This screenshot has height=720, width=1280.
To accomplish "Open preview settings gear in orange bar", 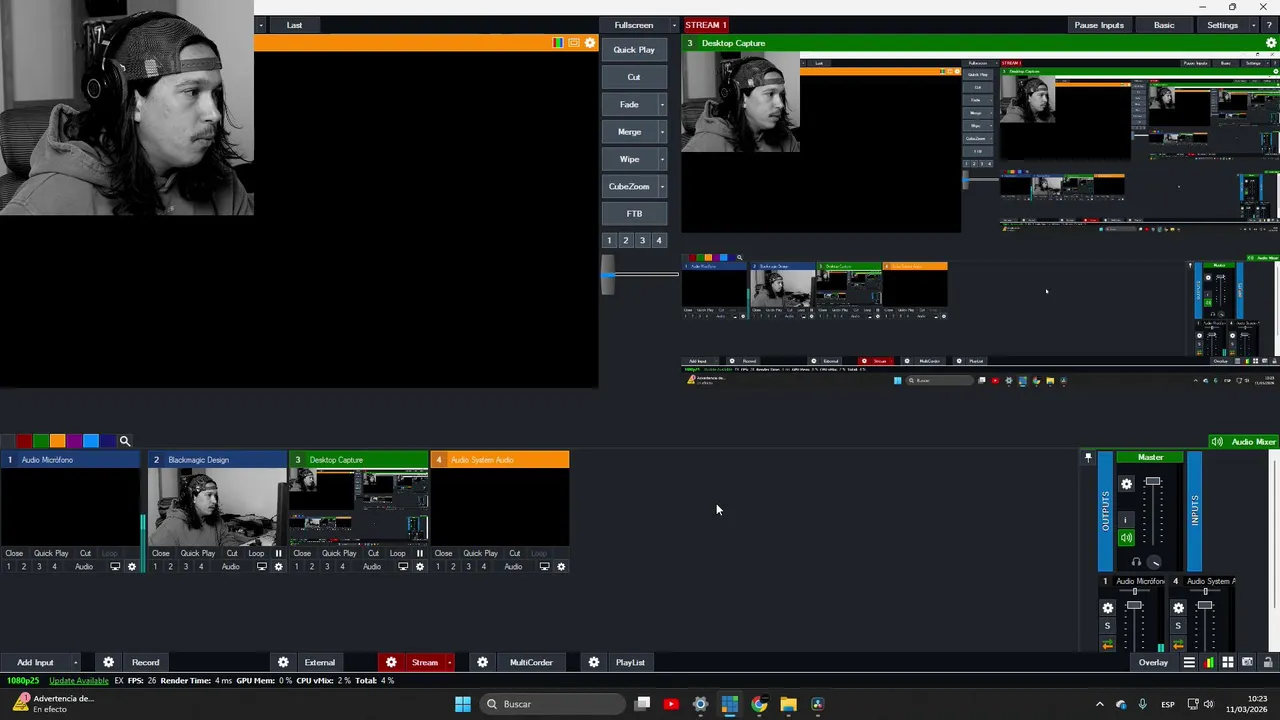I will (590, 43).
